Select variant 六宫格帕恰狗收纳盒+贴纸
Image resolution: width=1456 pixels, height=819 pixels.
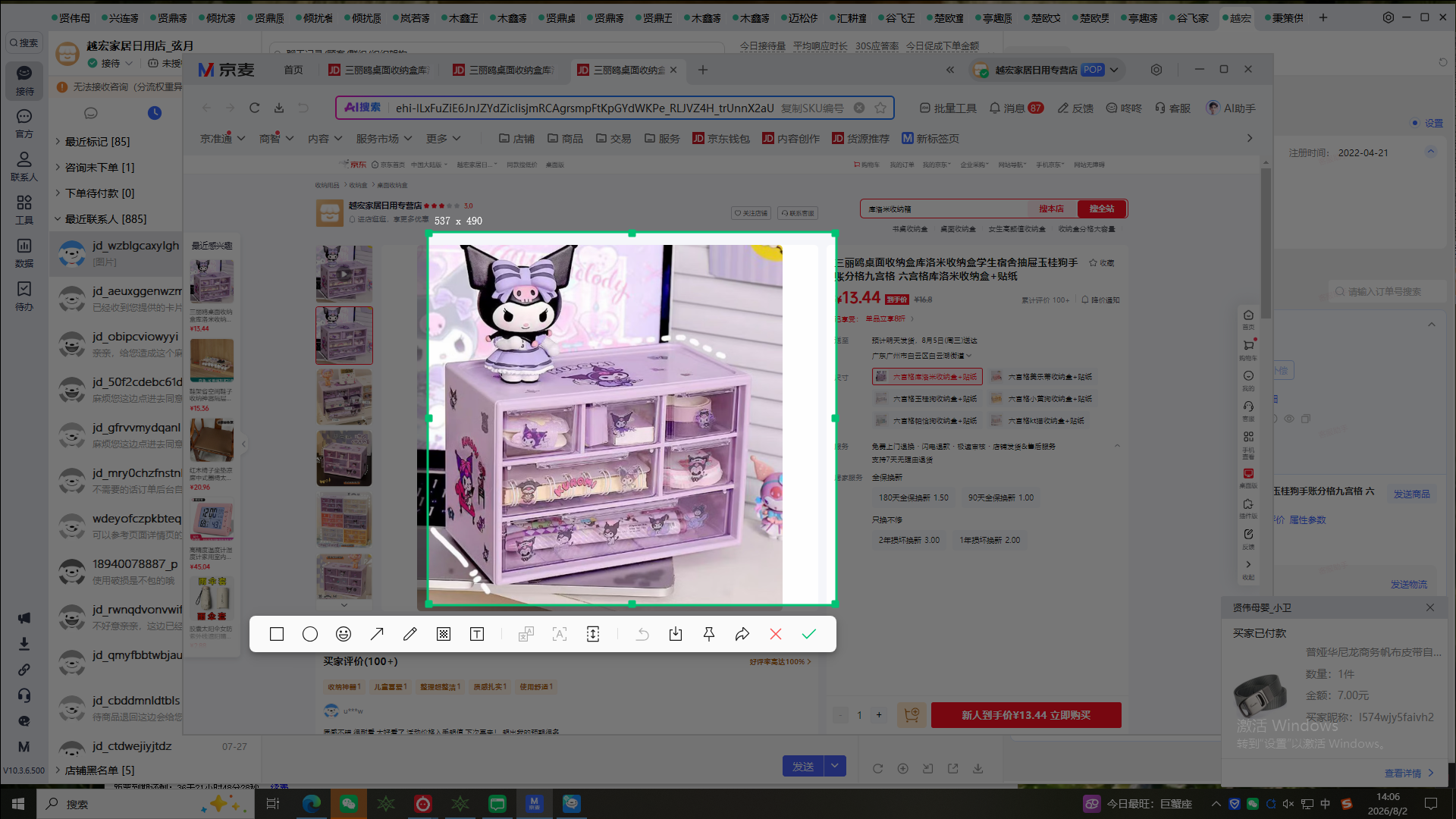pyautogui.click(x=927, y=420)
